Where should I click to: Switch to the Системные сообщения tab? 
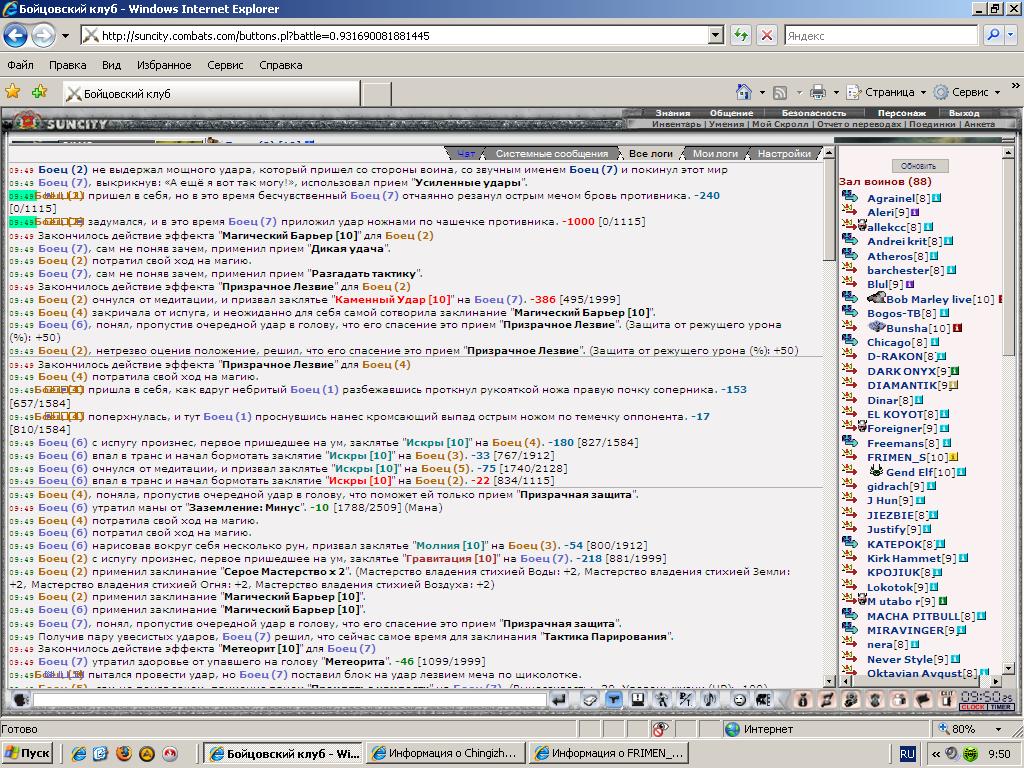(551, 153)
